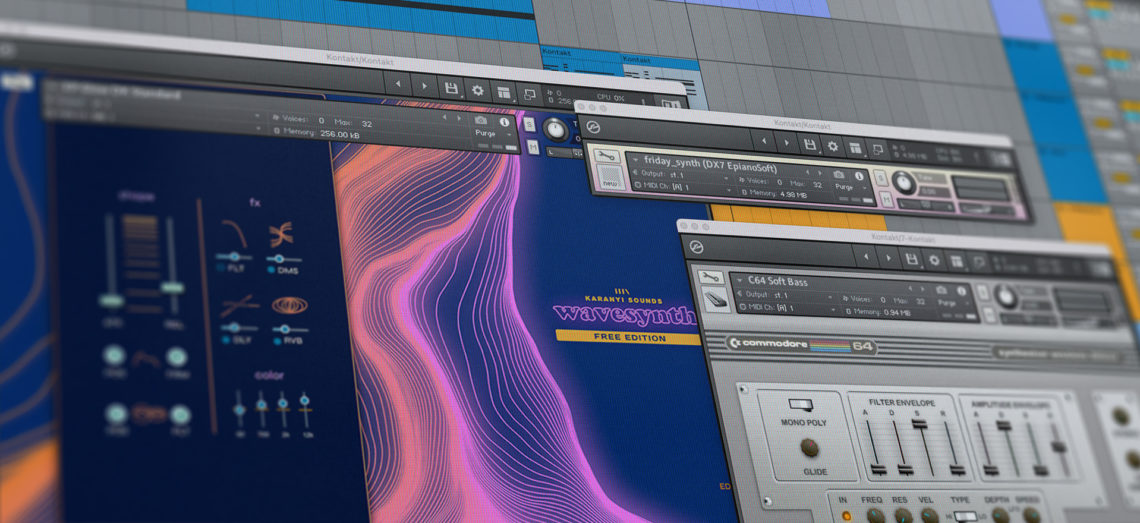The image size is (1140, 523).
Task: Click the DMS effect icon in wavesynth fx
Action: coord(281,234)
